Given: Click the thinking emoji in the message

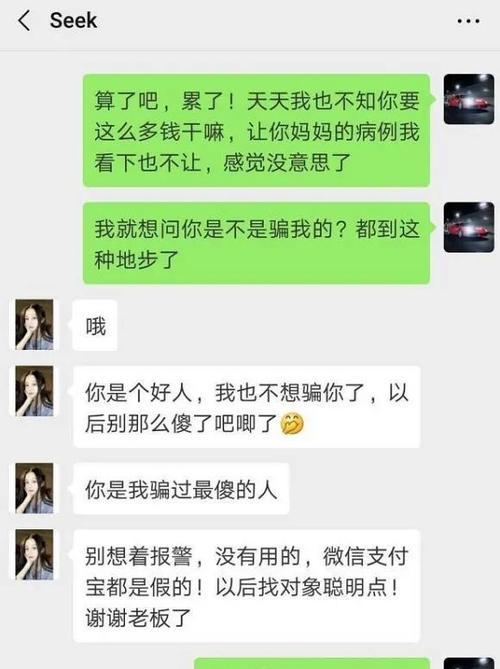Looking at the screenshot, I should [292, 424].
